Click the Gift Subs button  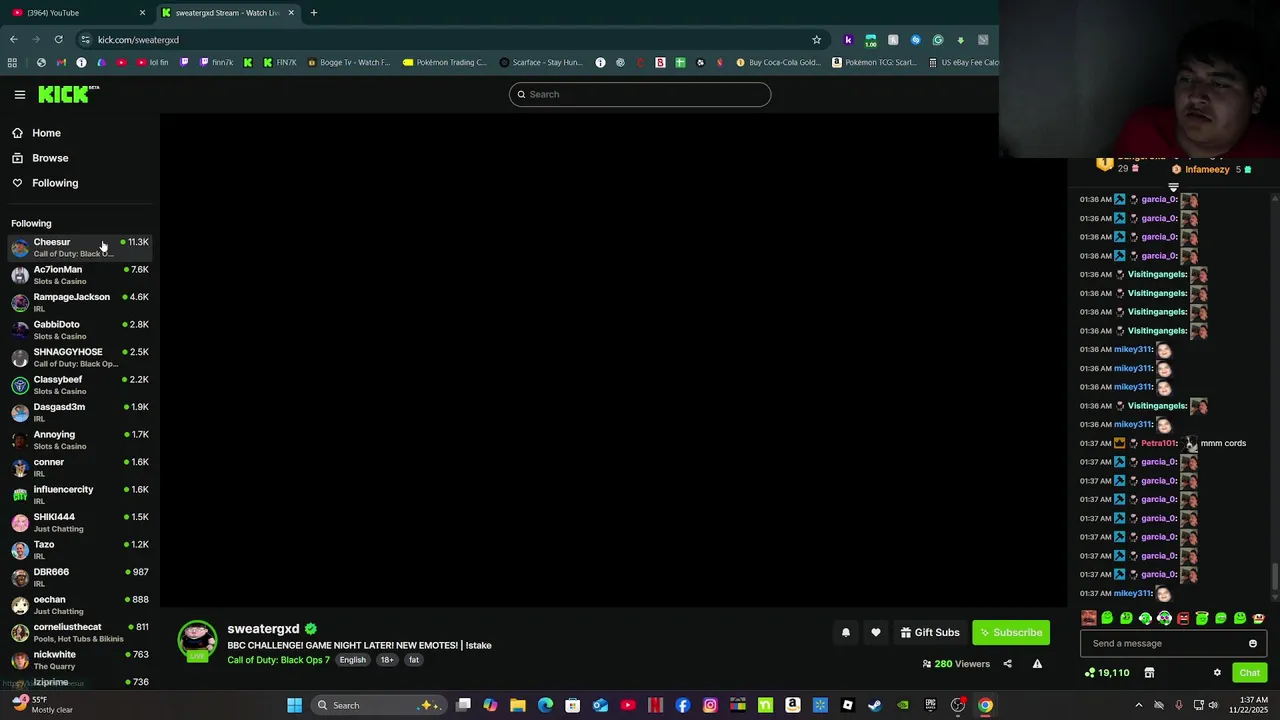pyautogui.click(x=930, y=632)
